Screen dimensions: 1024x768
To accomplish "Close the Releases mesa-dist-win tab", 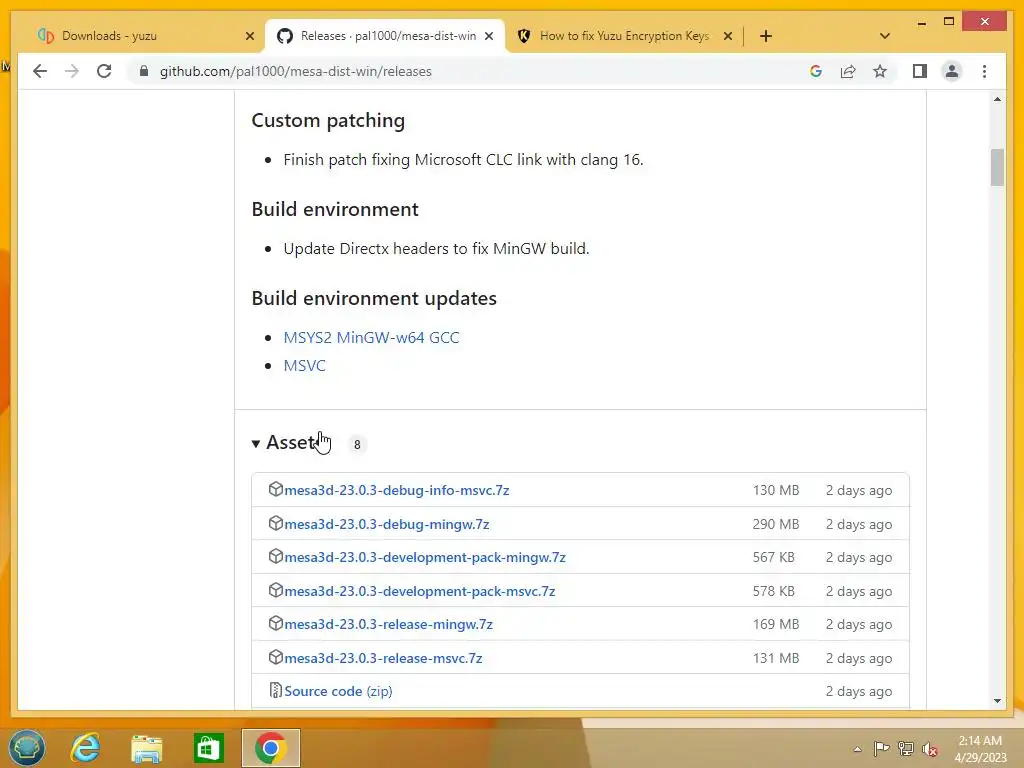I will [488, 36].
